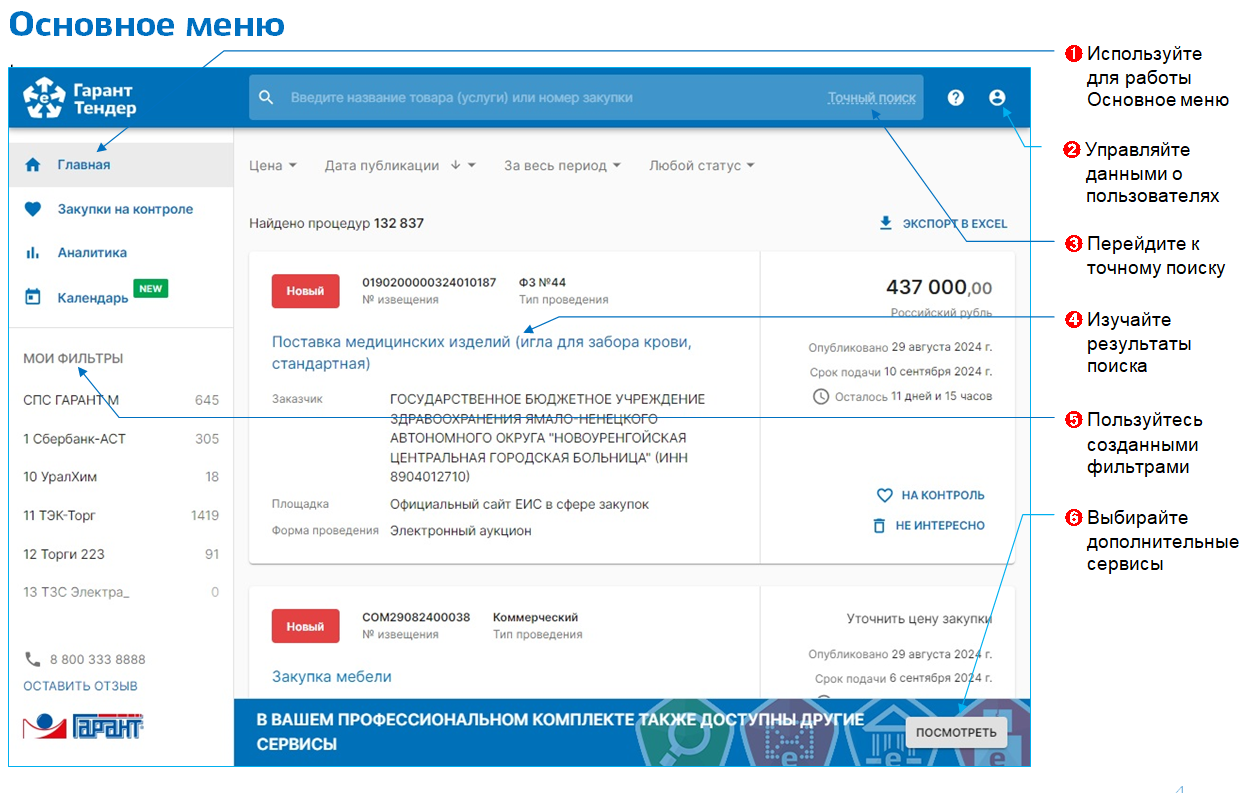Screen dimensions: 1258x793
Task: Open Аналитика section in sidebar
Action: [x=92, y=253]
